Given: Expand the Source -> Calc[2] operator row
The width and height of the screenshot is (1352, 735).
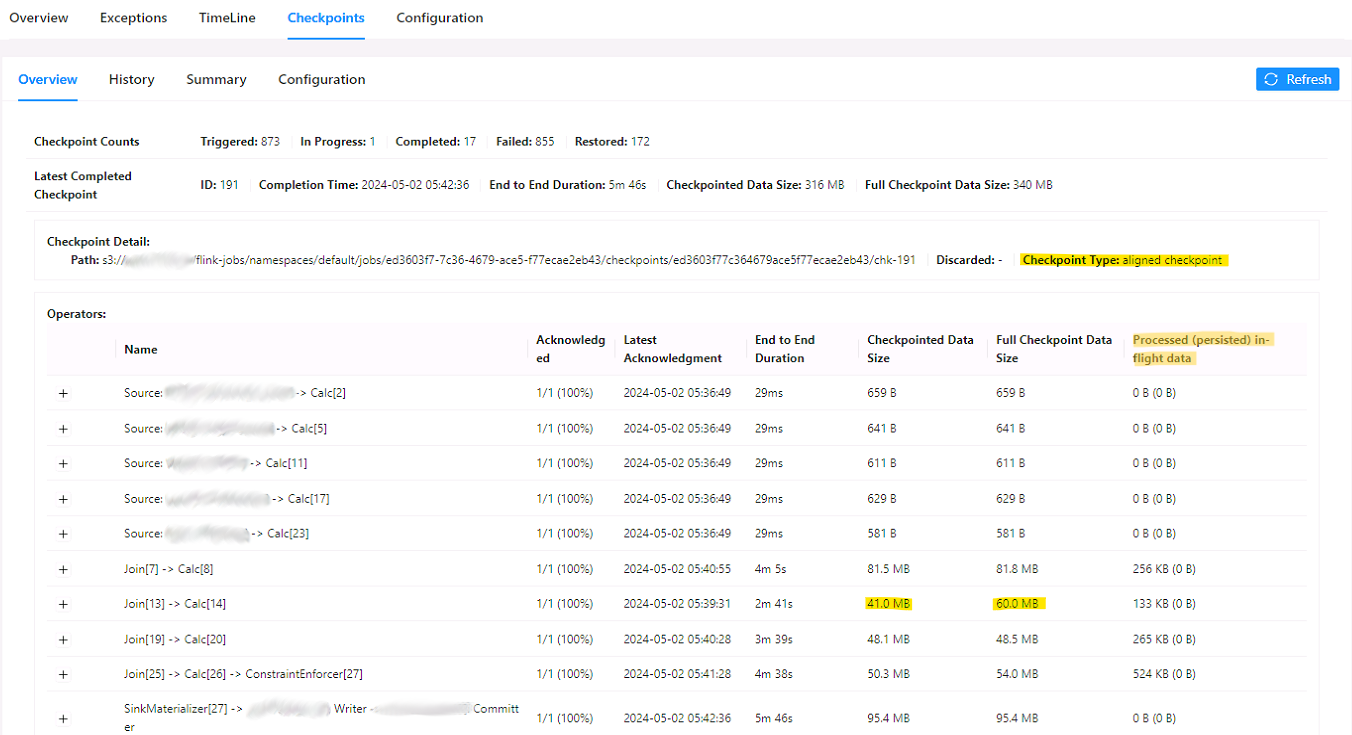Looking at the screenshot, I should 63,393.
